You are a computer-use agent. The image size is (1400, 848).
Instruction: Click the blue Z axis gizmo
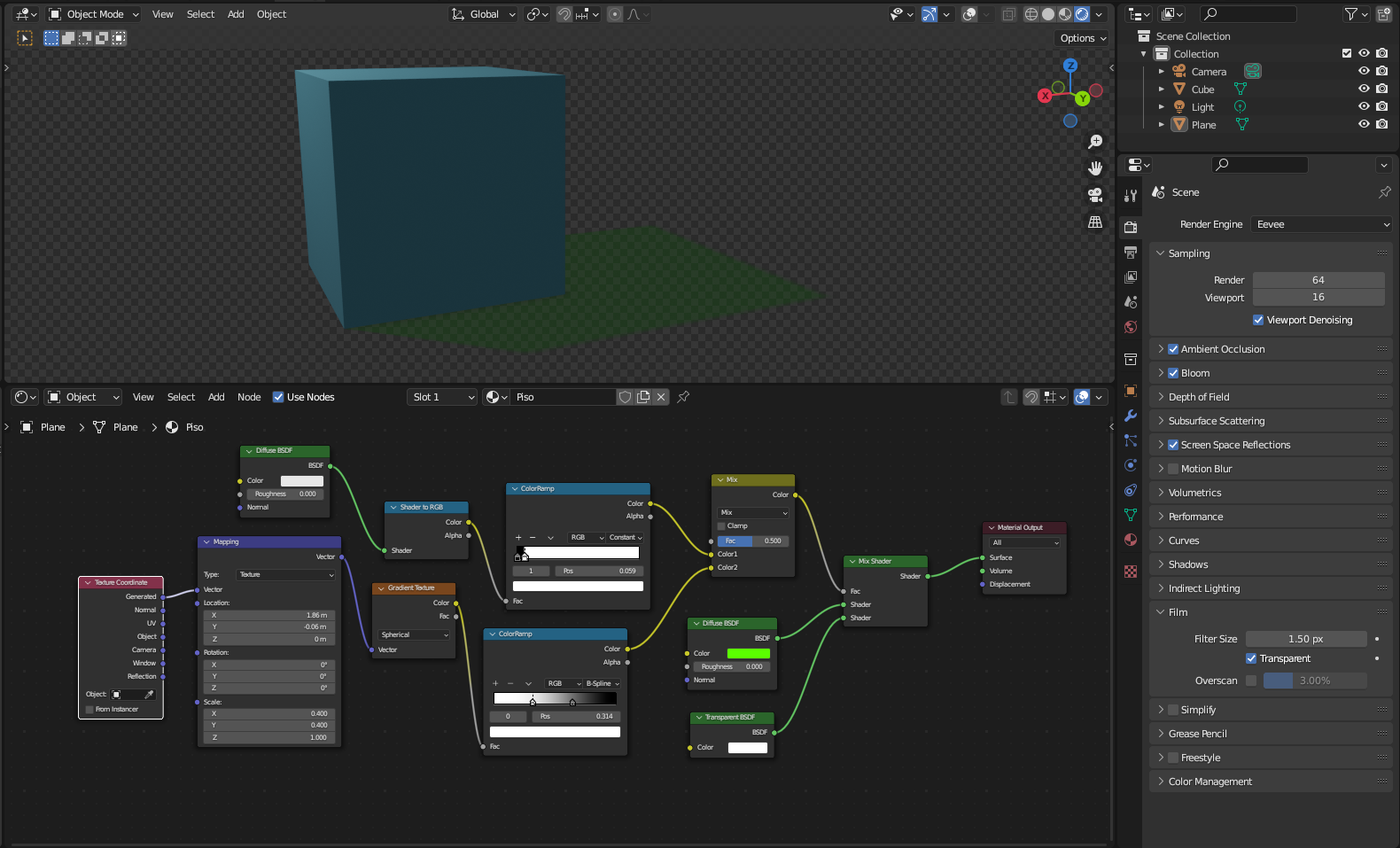tap(1070, 66)
